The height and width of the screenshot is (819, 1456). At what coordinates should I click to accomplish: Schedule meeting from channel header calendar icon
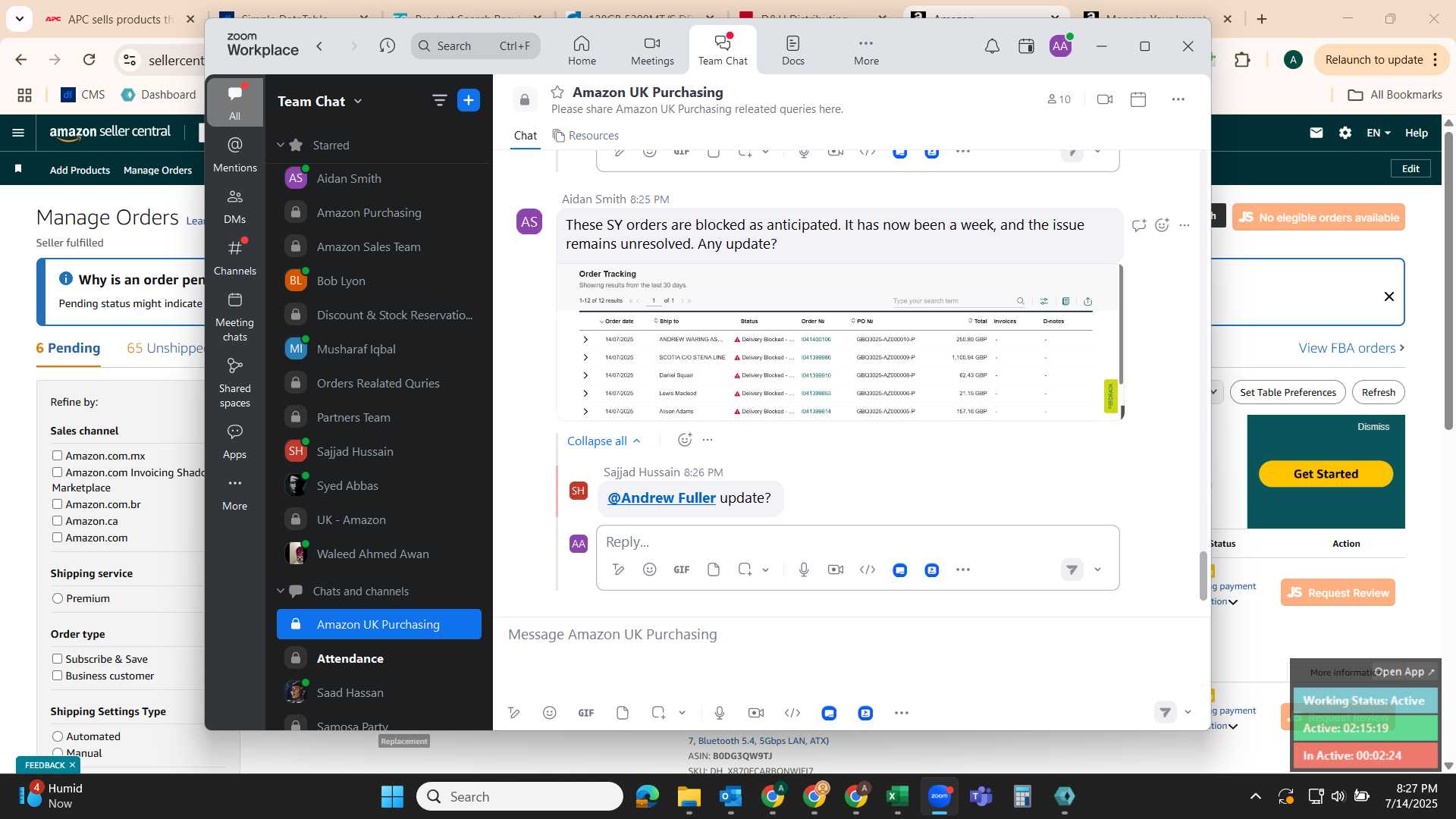tap(1138, 99)
